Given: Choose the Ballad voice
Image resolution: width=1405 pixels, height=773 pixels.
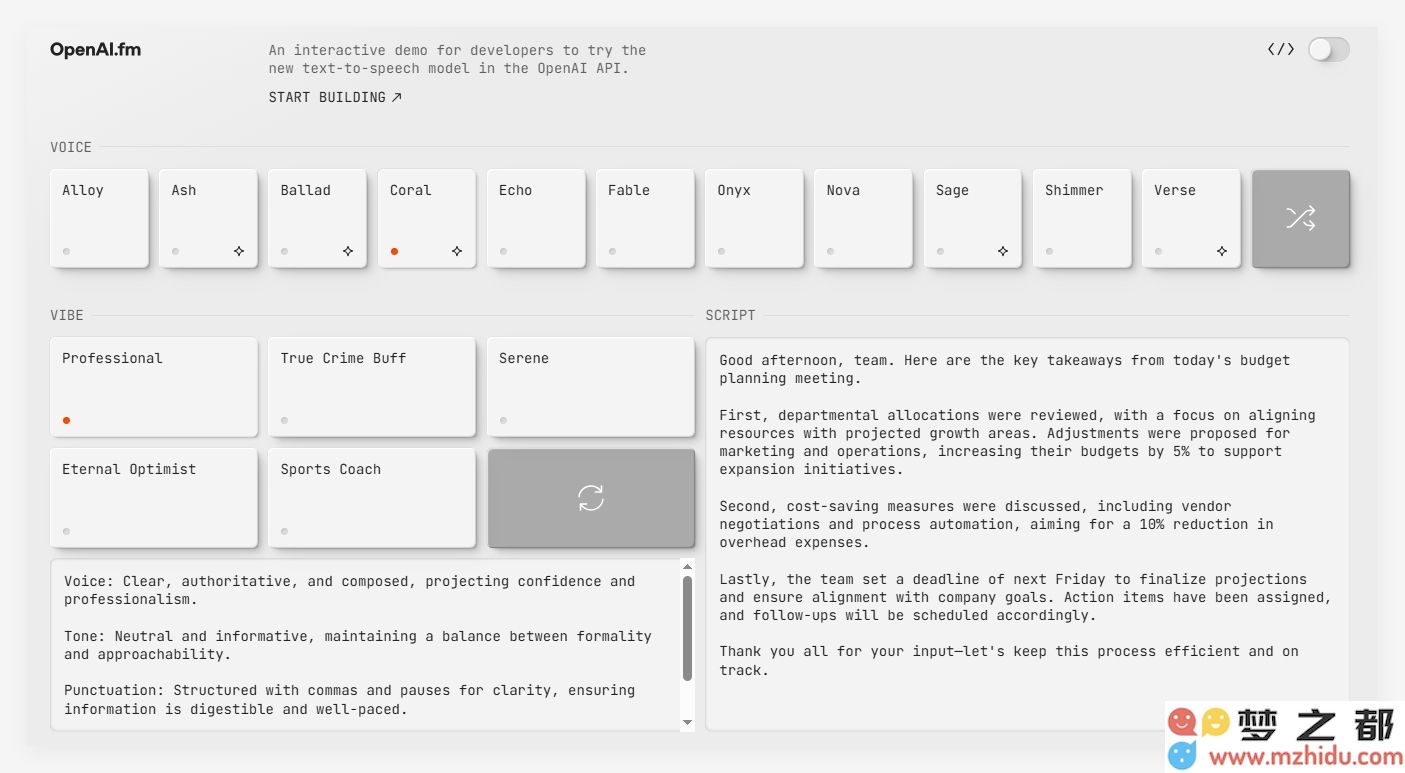Looking at the screenshot, I should [x=317, y=218].
